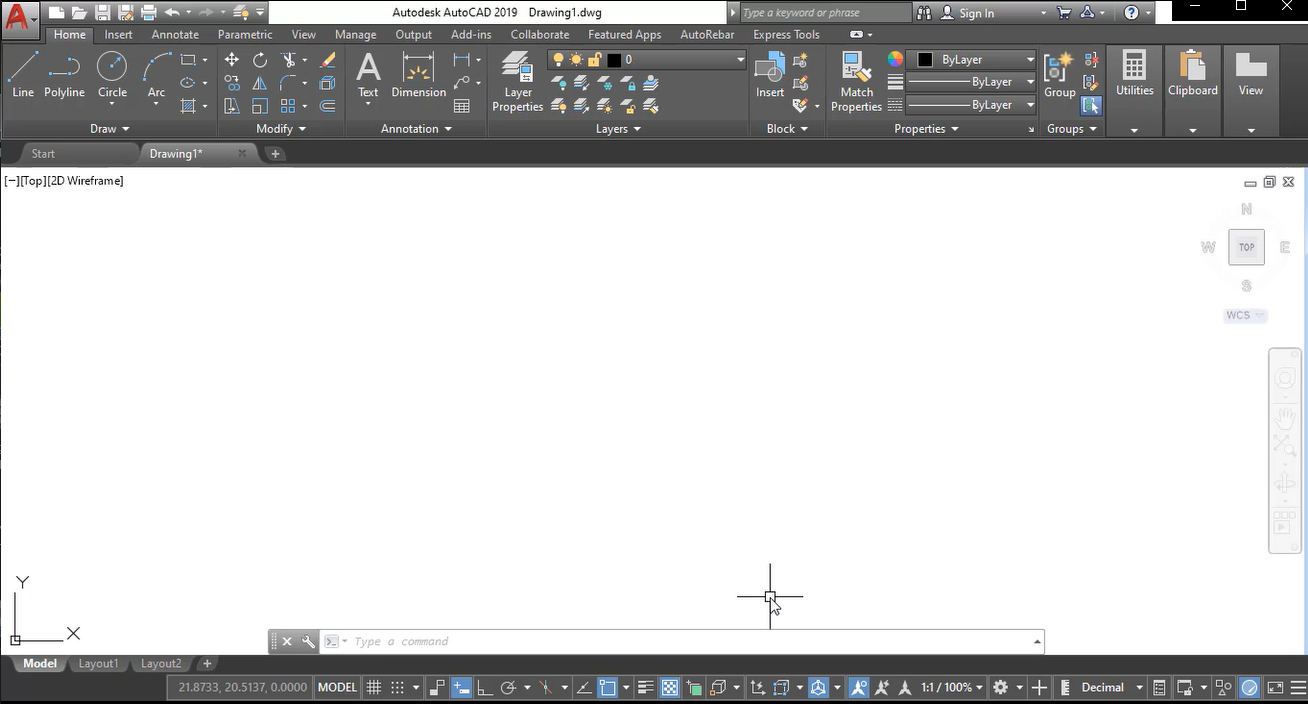Toggle Group Selection on/off
Viewport: 1308px width, 704px height.
(1091, 105)
